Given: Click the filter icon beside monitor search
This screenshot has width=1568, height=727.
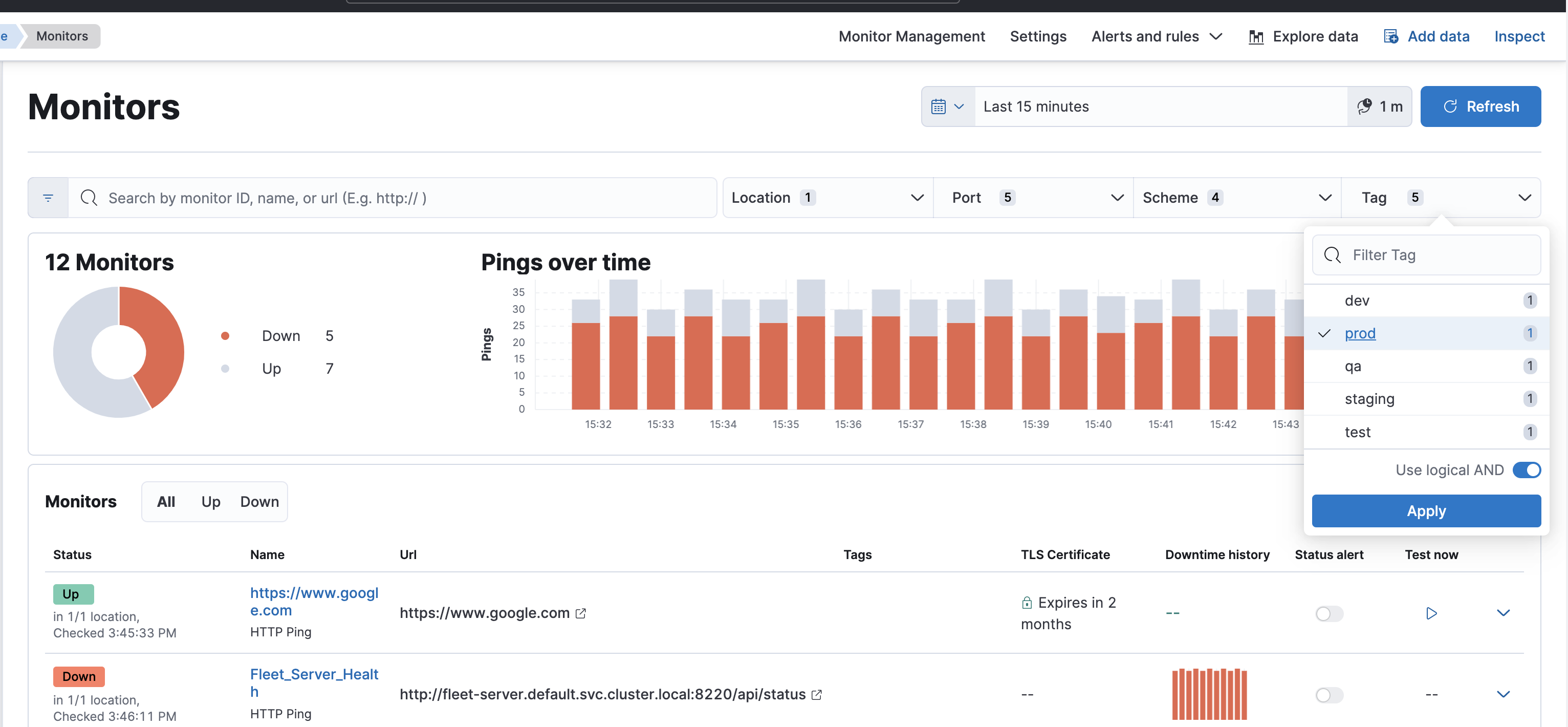Looking at the screenshot, I should pyautogui.click(x=48, y=197).
